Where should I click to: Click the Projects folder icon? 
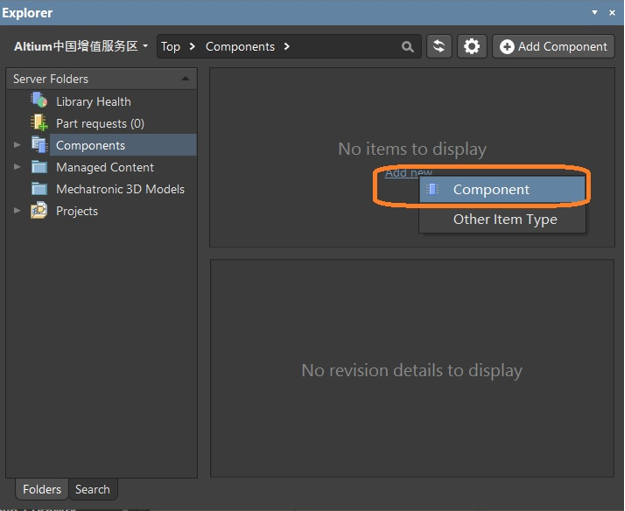click(x=39, y=210)
